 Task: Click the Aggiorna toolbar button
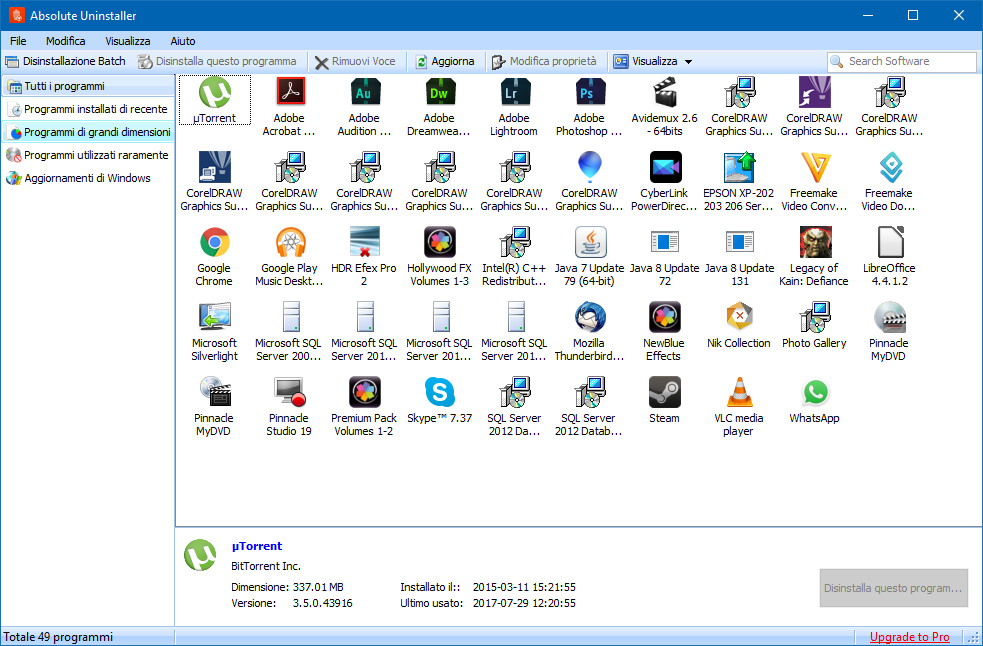(x=445, y=61)
